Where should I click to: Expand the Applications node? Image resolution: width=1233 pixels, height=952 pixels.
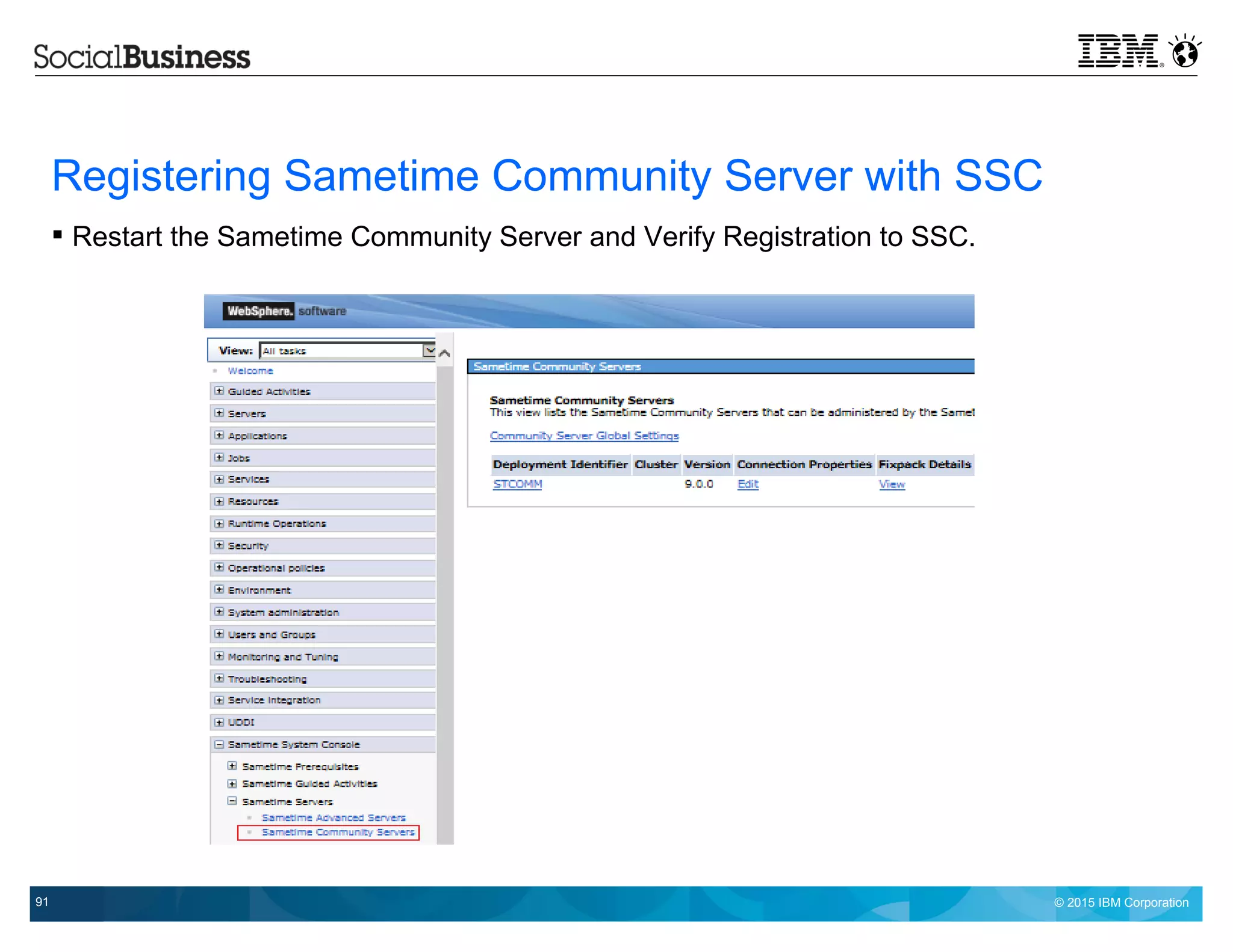pyautogui.click(x=219, y=435)
